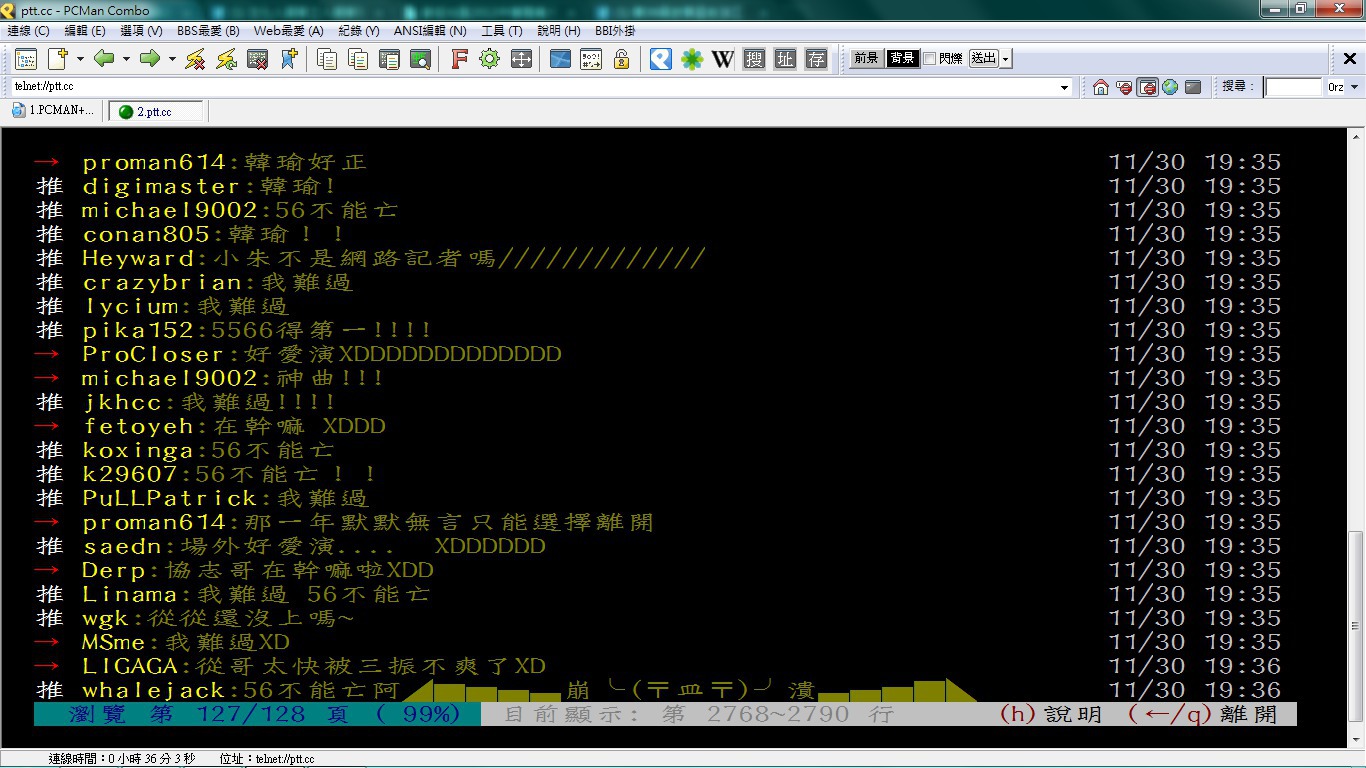Click the 位址: telnet://ptt.cc status entry
The image size is (1366, 768).
267,759
